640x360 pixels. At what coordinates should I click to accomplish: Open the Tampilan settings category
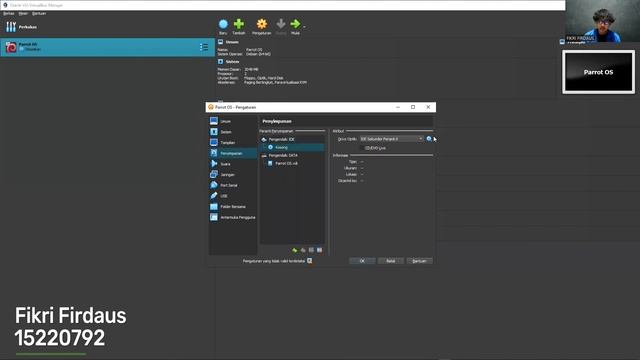coord(233,142)
